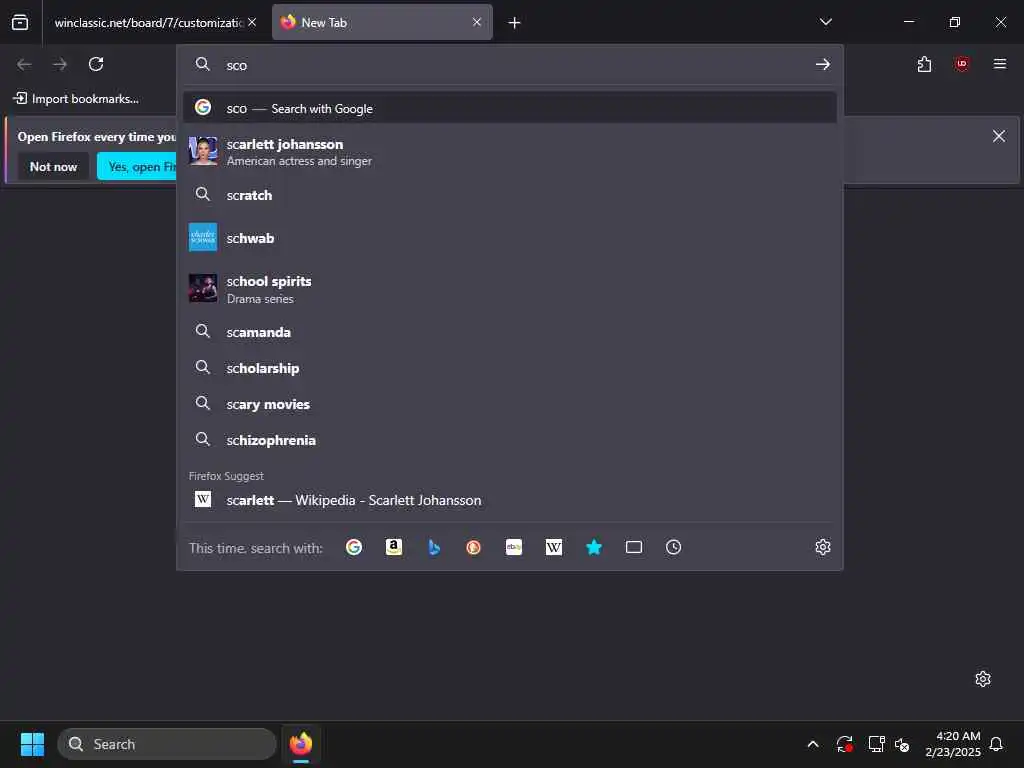The height and width of the screenshot is (768, 1024).
Task: Switch to the New Tab tab
Action: click(382, 22)
